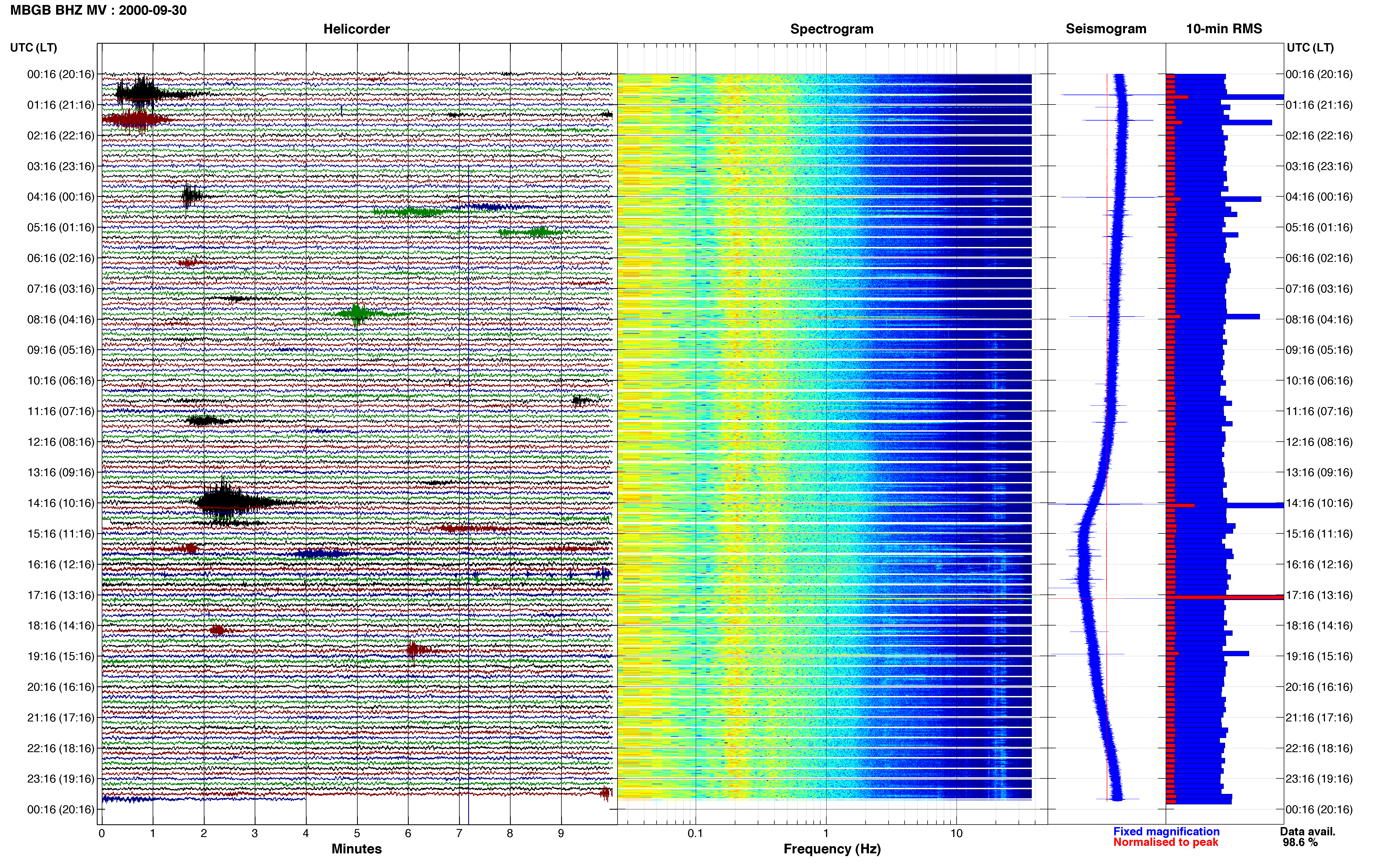The height and width of the screenshot is (868, 1388).
Task: Click right time label '21:16 (17:16)'
Action: point(1319,718)
